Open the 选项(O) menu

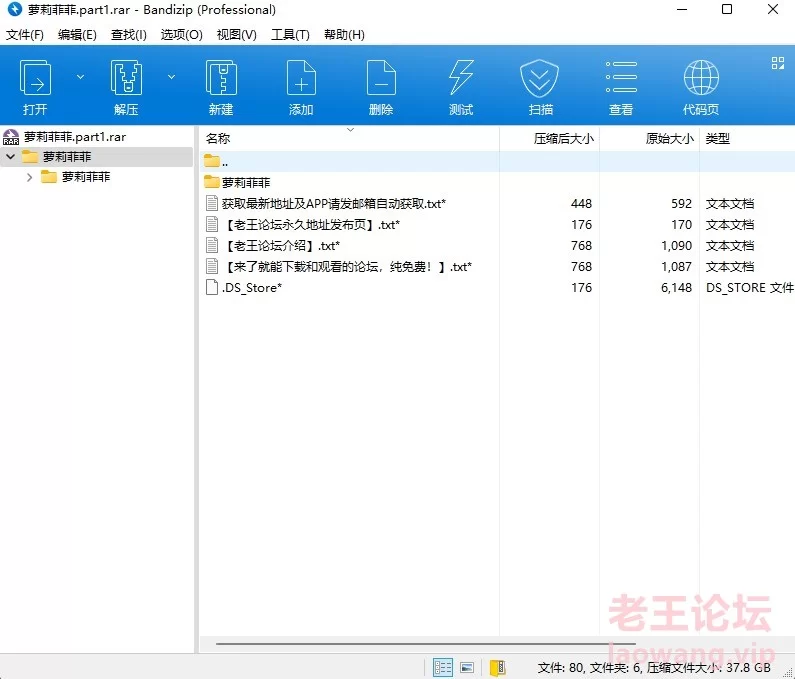tap(182, 34)
